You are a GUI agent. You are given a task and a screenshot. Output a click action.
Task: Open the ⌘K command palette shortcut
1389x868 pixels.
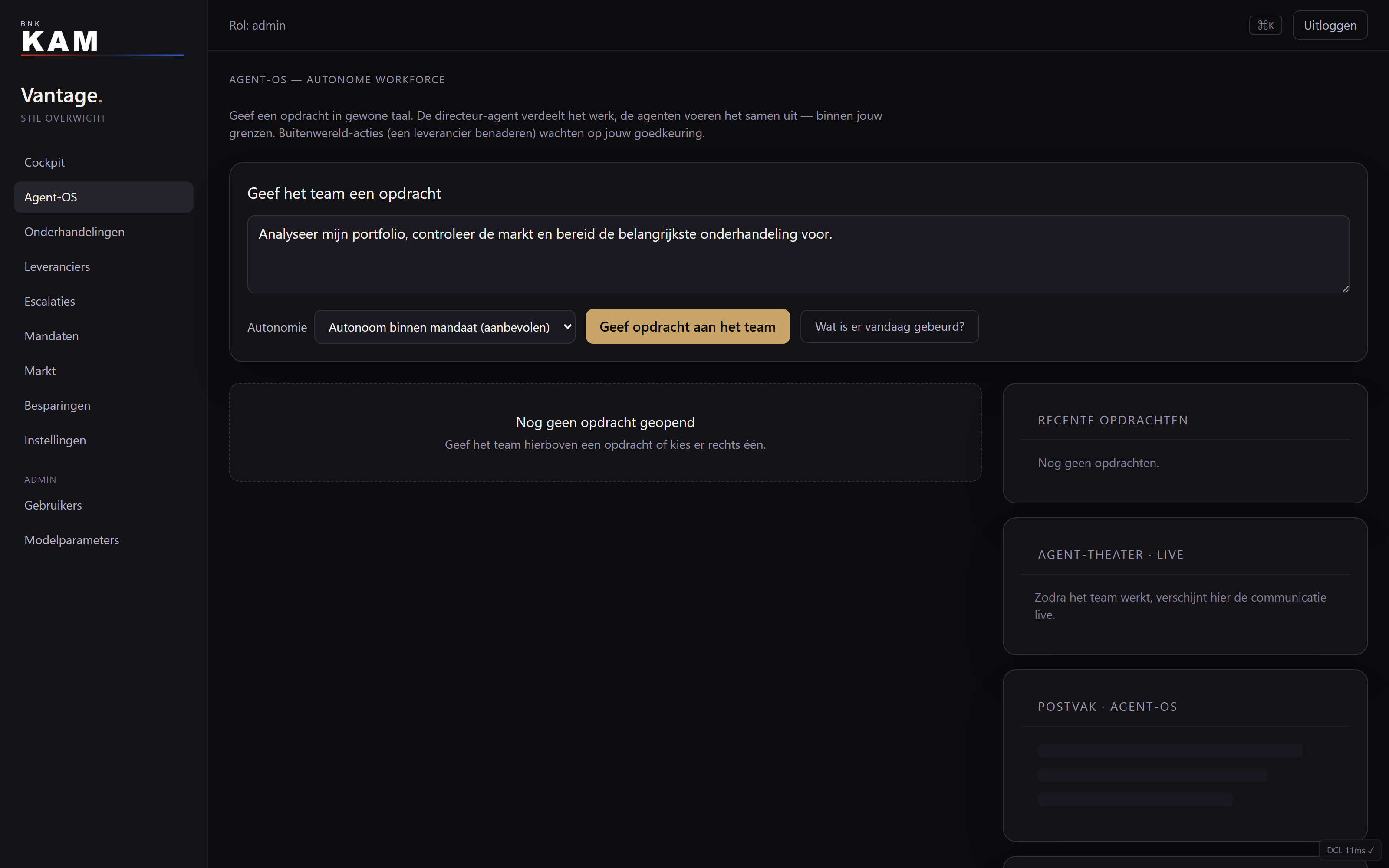point(1265,25)
